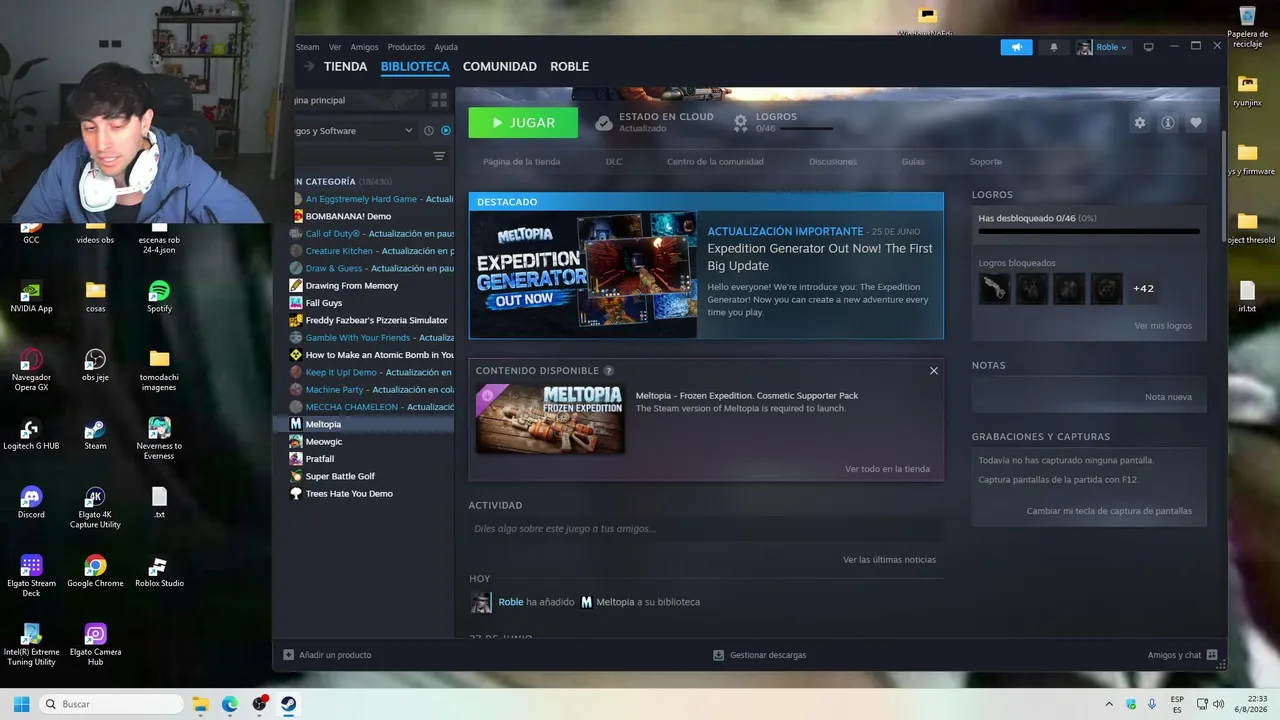Open Spotify from the desktop
Image resolution: width=1280 pixels, height=720 pixels.
(159, 296)
